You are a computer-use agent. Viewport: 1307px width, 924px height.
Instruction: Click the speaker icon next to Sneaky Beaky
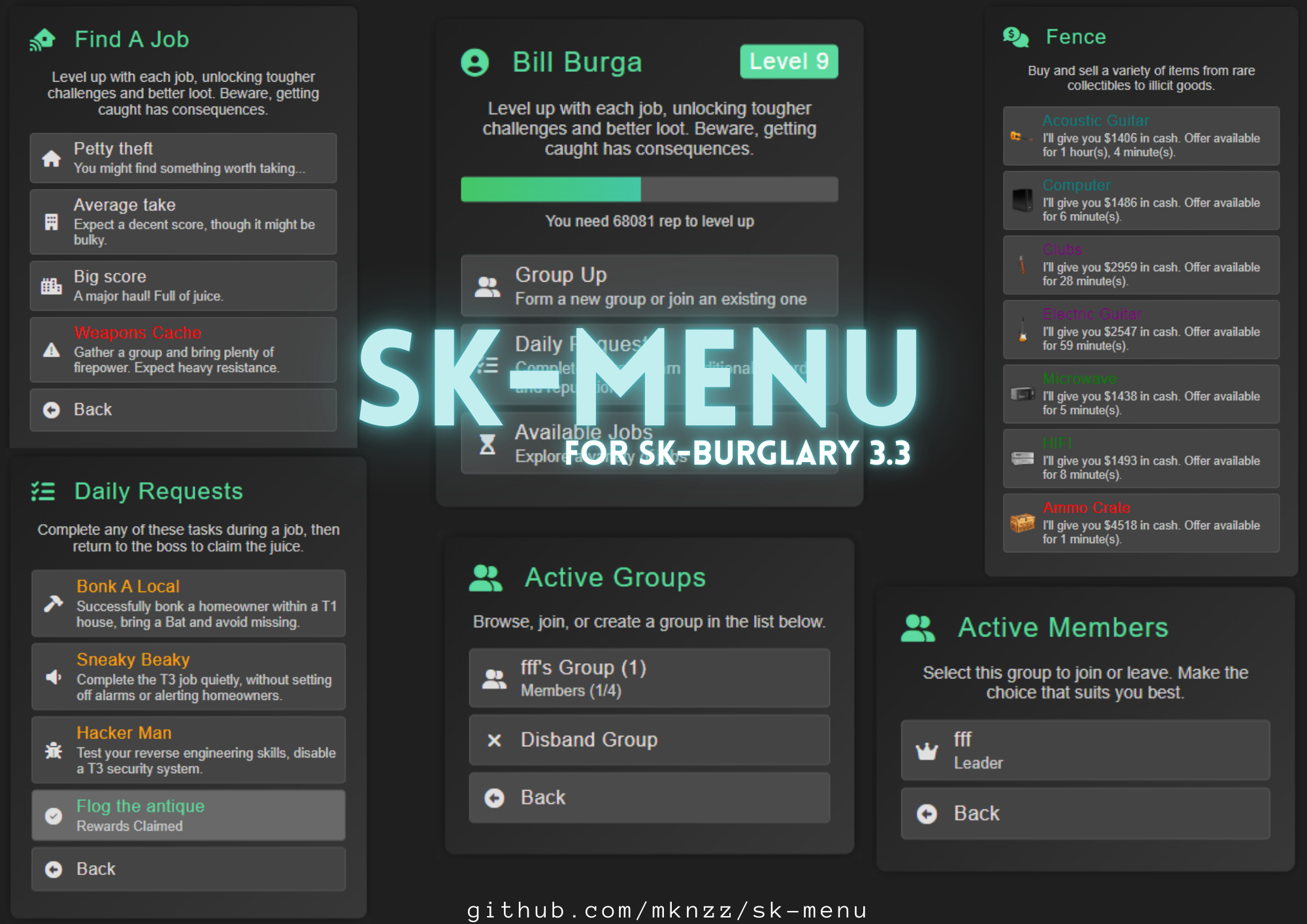pos(52,678)
